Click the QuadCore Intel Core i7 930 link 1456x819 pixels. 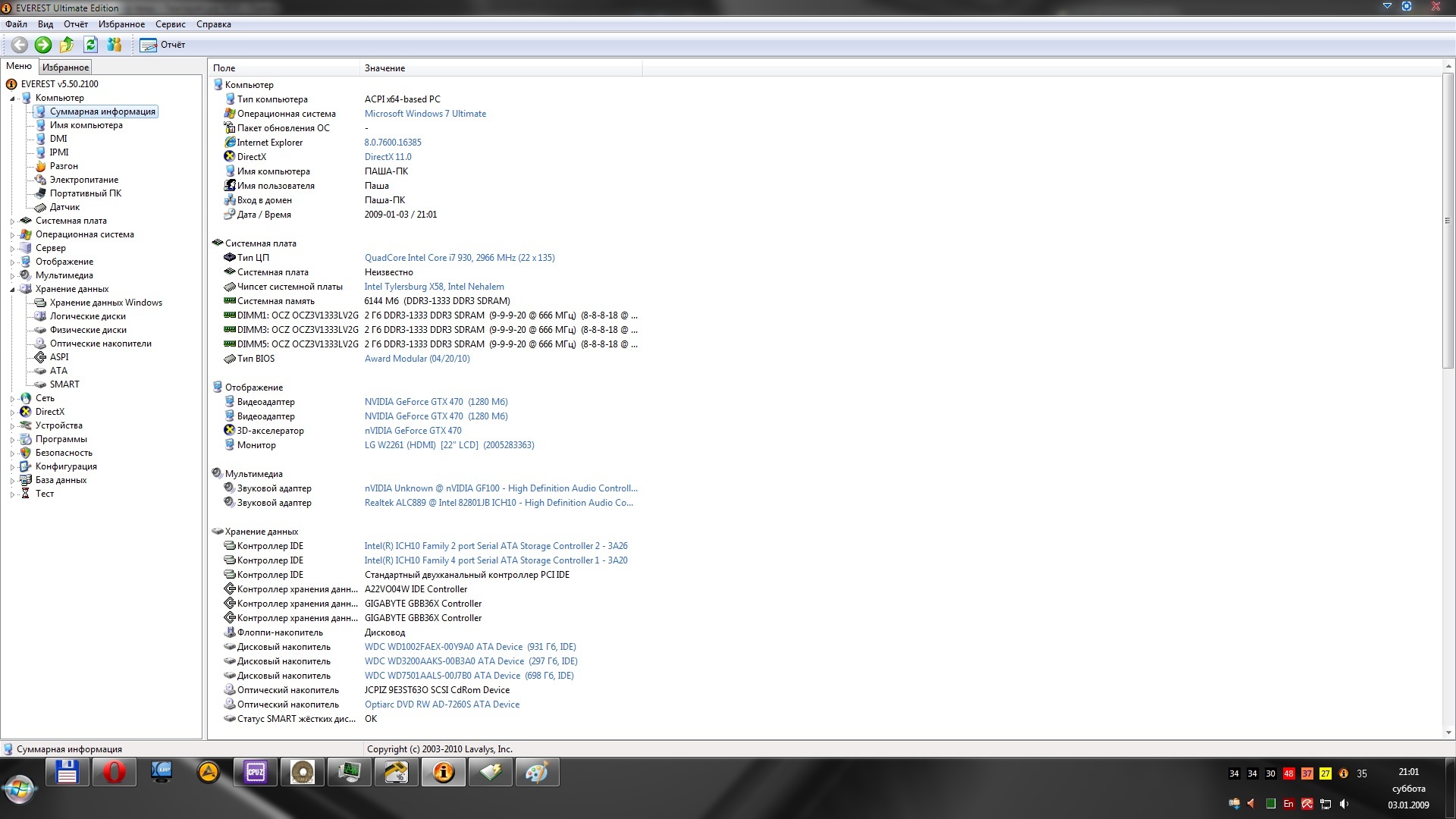460,258
